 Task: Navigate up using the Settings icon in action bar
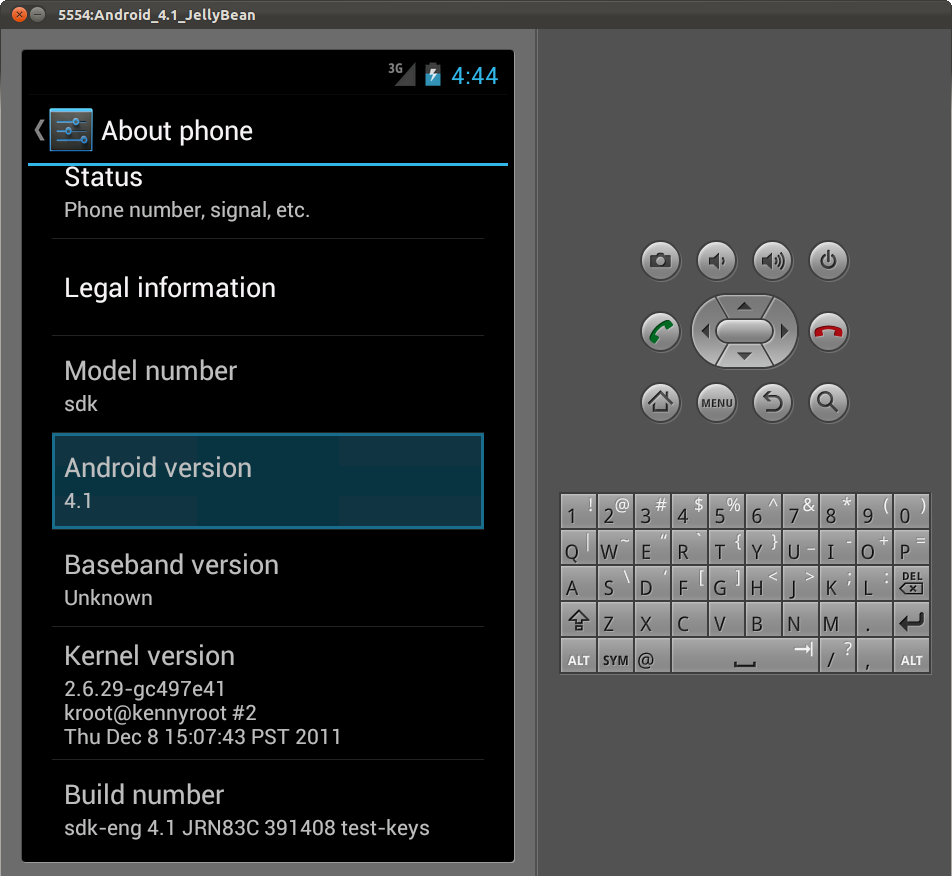[71, 130]
